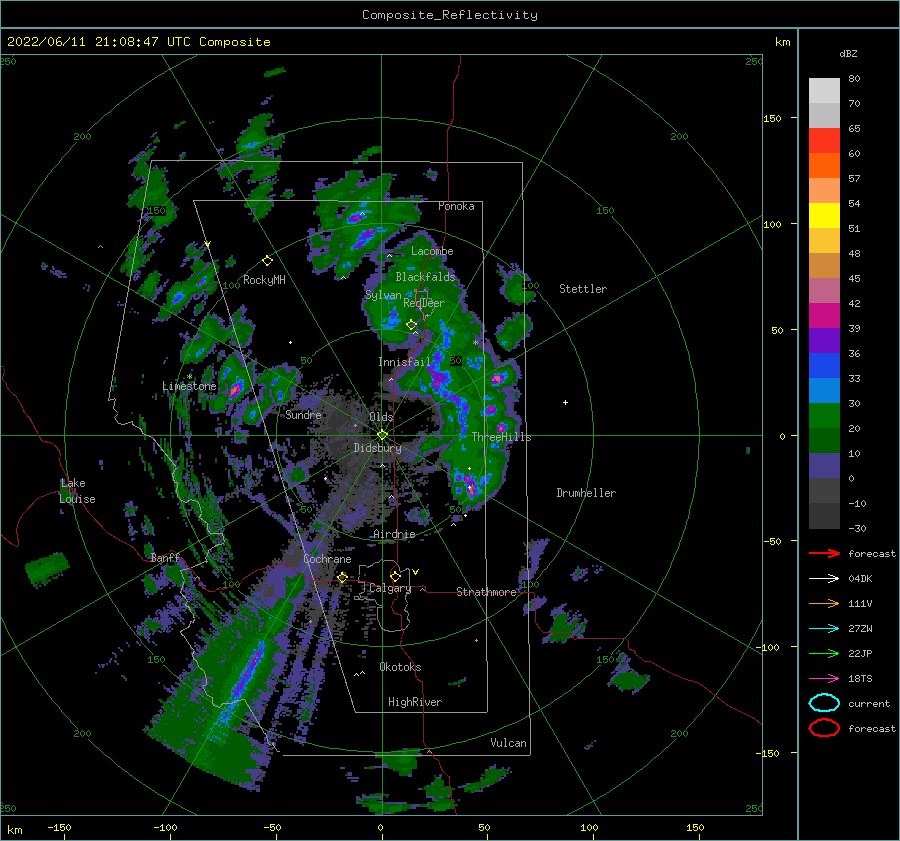
Task: Click the Lacombe city label
Action: [432, 251]
